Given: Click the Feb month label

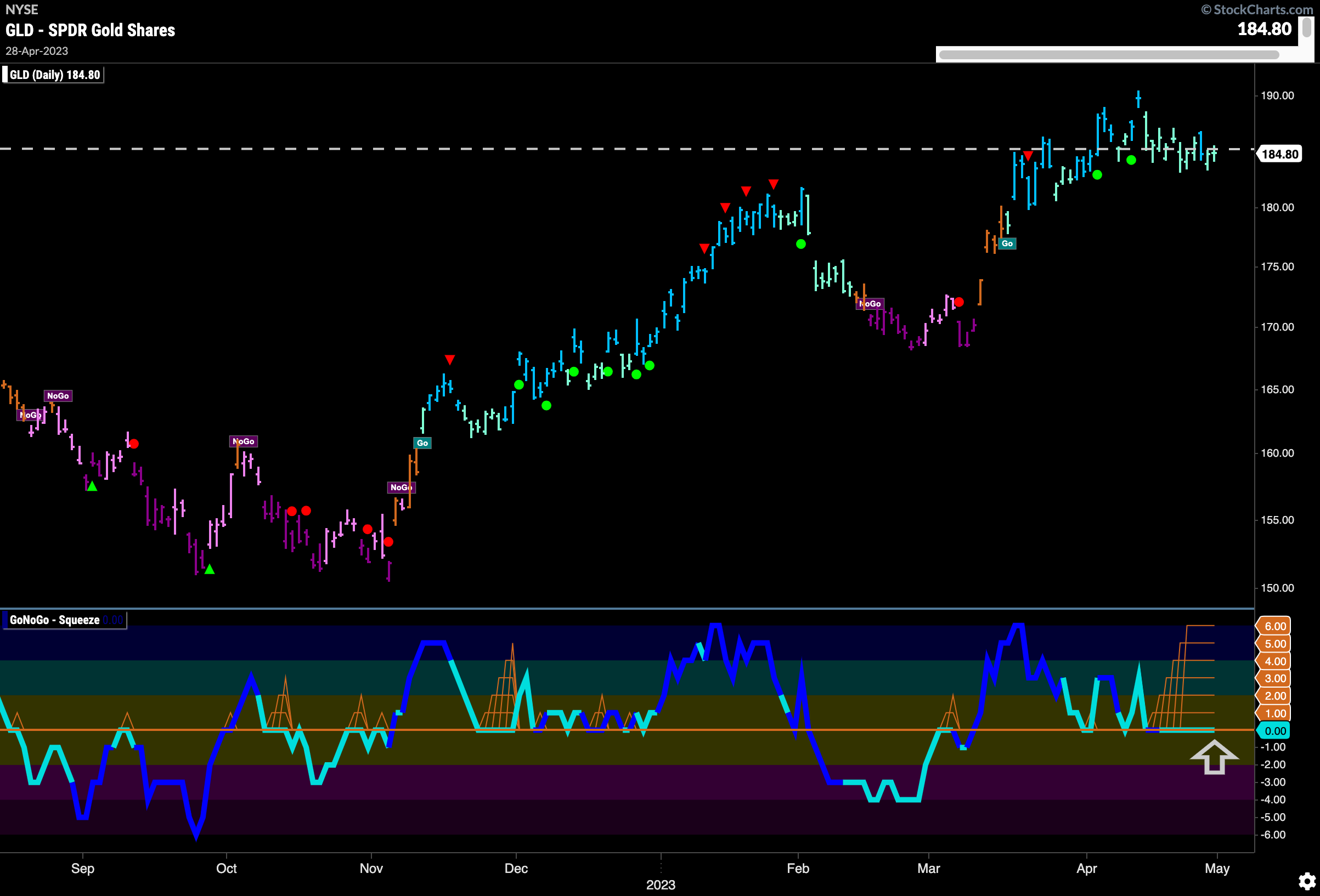Looking at the screenshot, I should coord(798,868).
